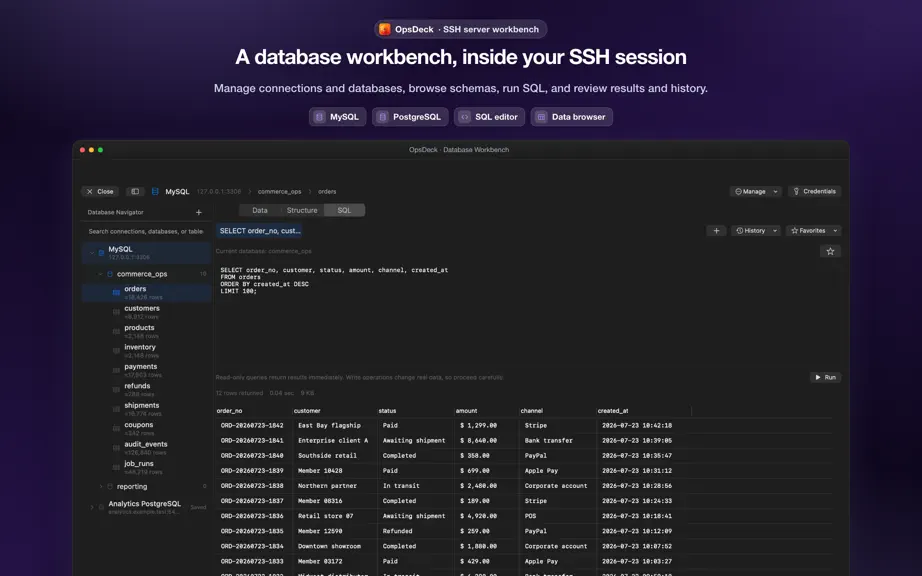The image size is (922, 576).
Task: Click the 'POS' channel cell
Action: [530, 516]
